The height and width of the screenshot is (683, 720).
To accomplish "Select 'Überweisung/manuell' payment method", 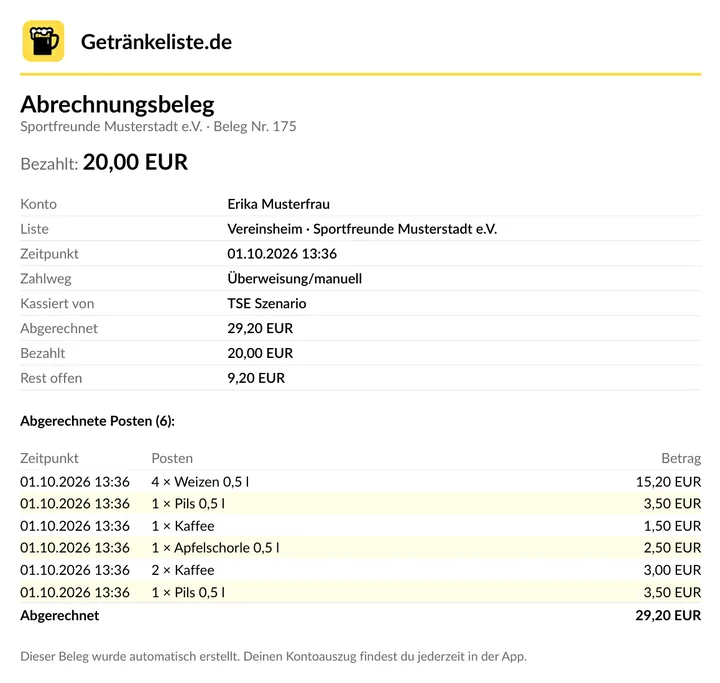I will point(295,278).
